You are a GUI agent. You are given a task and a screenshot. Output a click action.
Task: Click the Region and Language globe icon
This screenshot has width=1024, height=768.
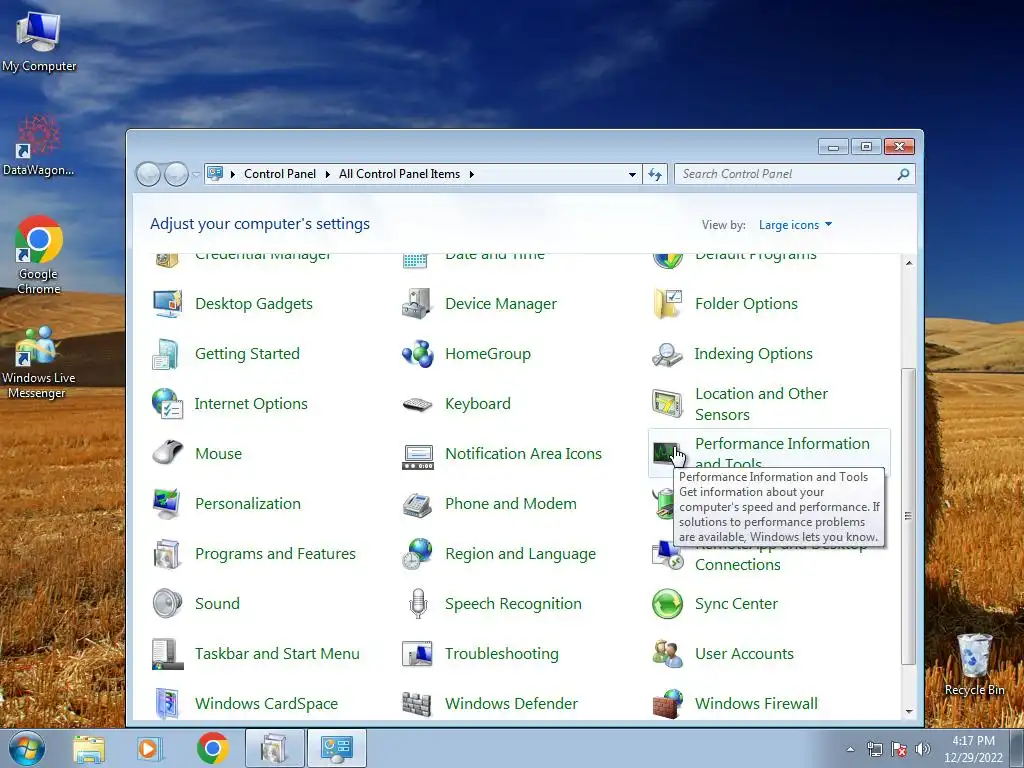(417, 554)
